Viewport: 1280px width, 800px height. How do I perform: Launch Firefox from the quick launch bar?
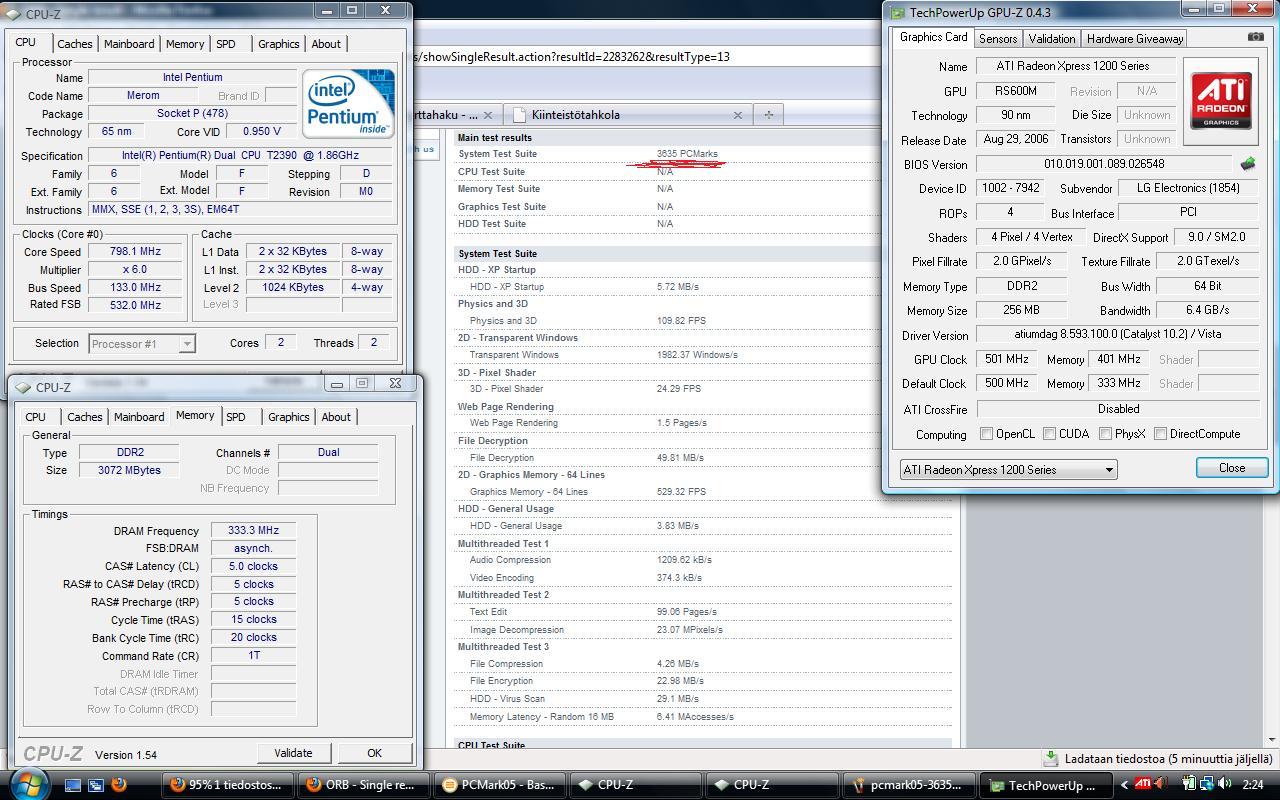click(119, 785)
